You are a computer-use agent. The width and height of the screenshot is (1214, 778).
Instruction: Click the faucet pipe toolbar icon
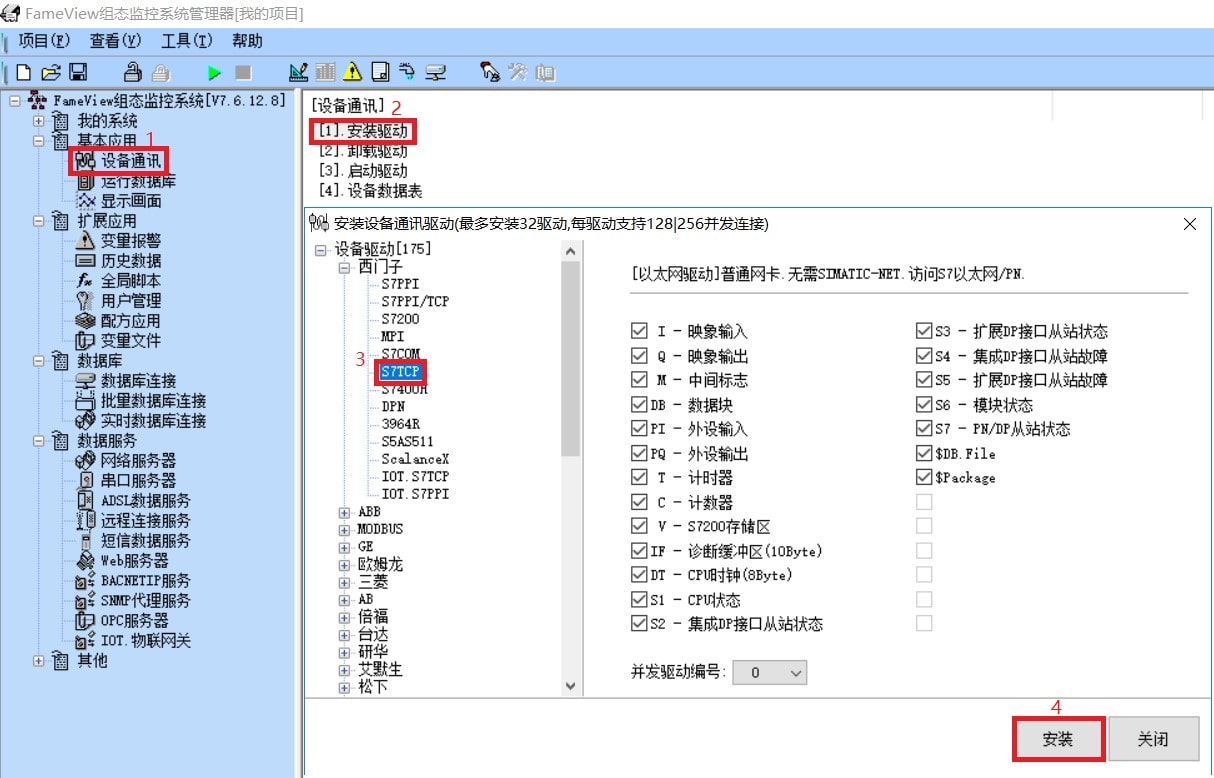(x=407, y=72)
